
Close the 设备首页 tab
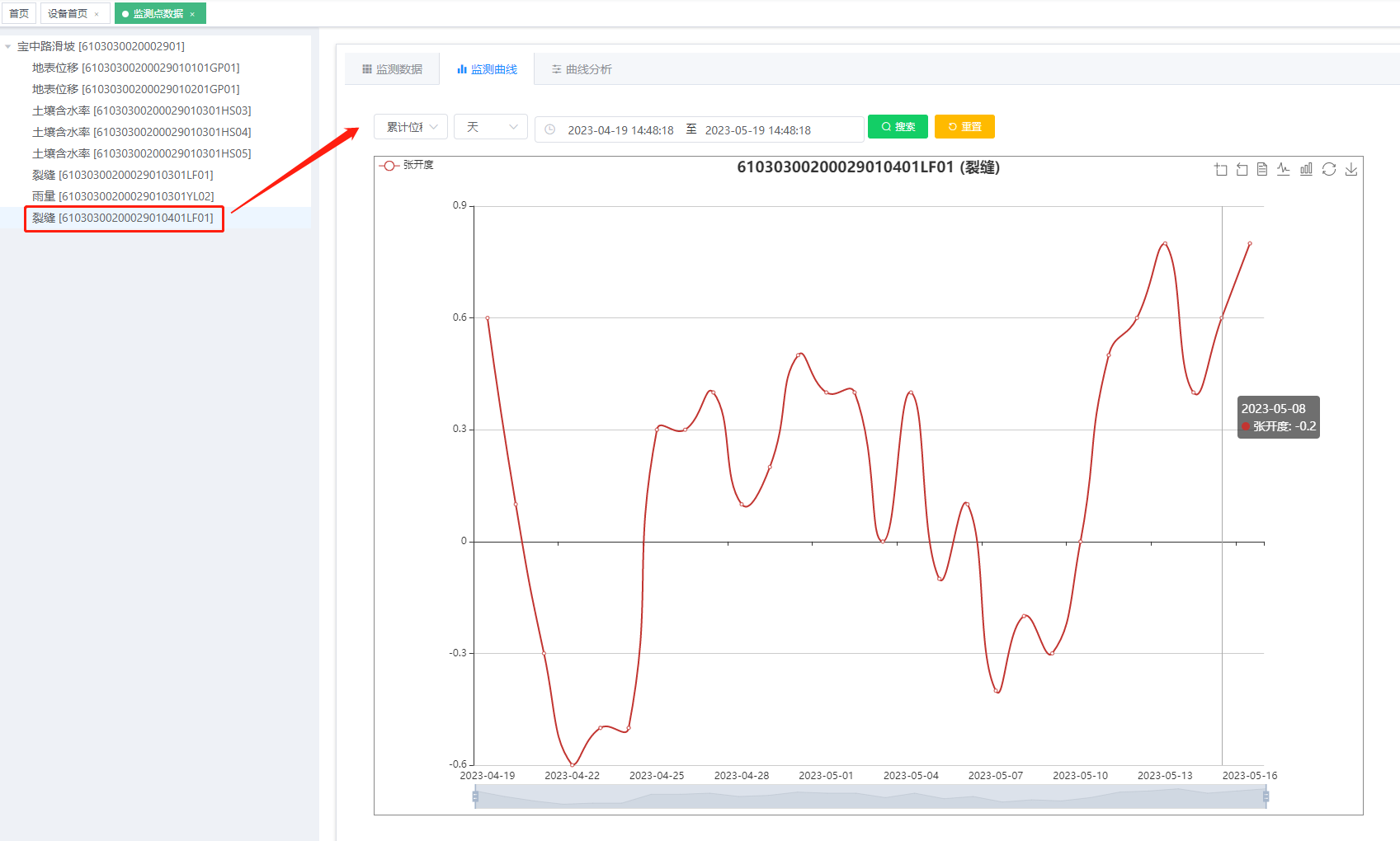click(97, 14)
